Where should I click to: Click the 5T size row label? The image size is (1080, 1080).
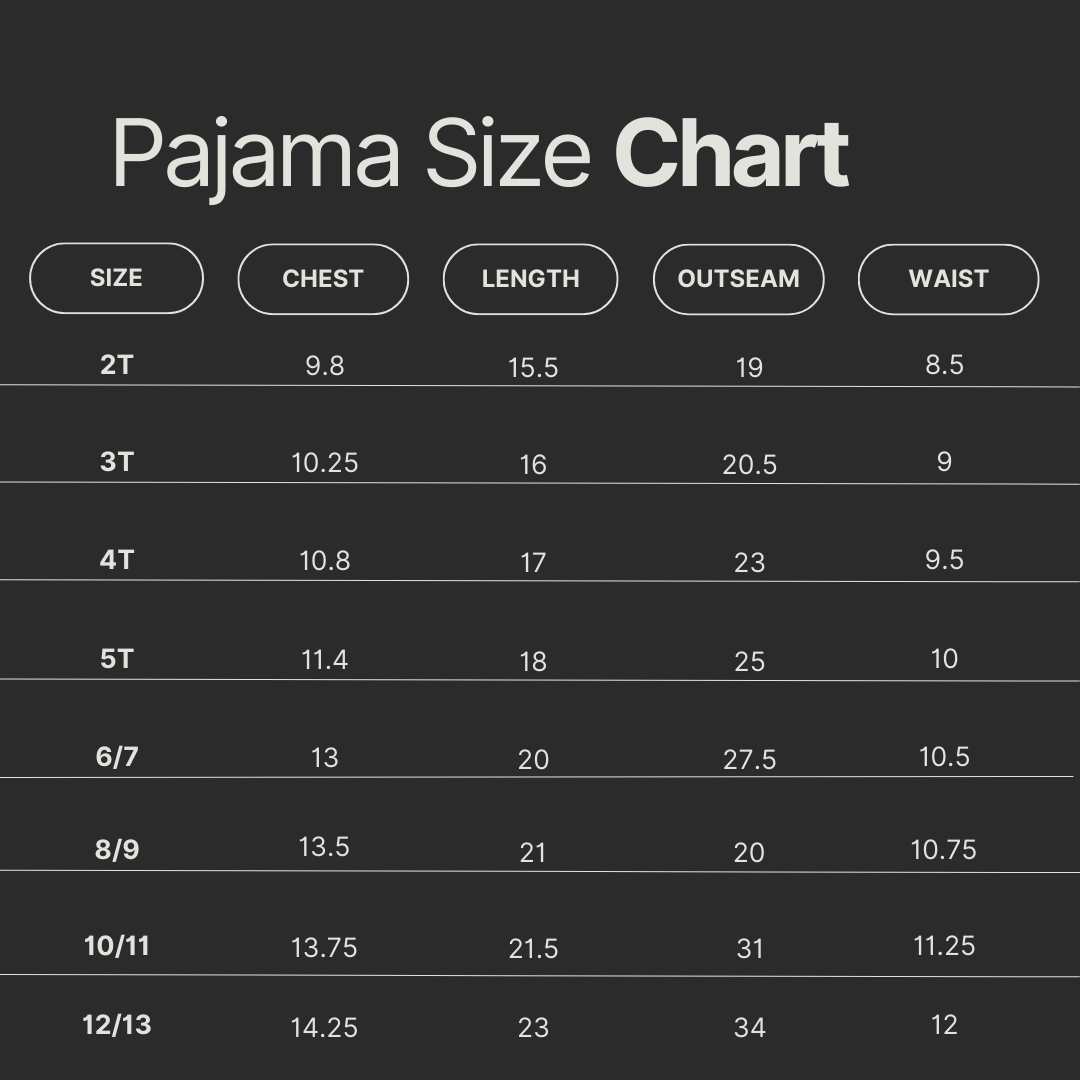pyautogui.click(x=116, y=659)
